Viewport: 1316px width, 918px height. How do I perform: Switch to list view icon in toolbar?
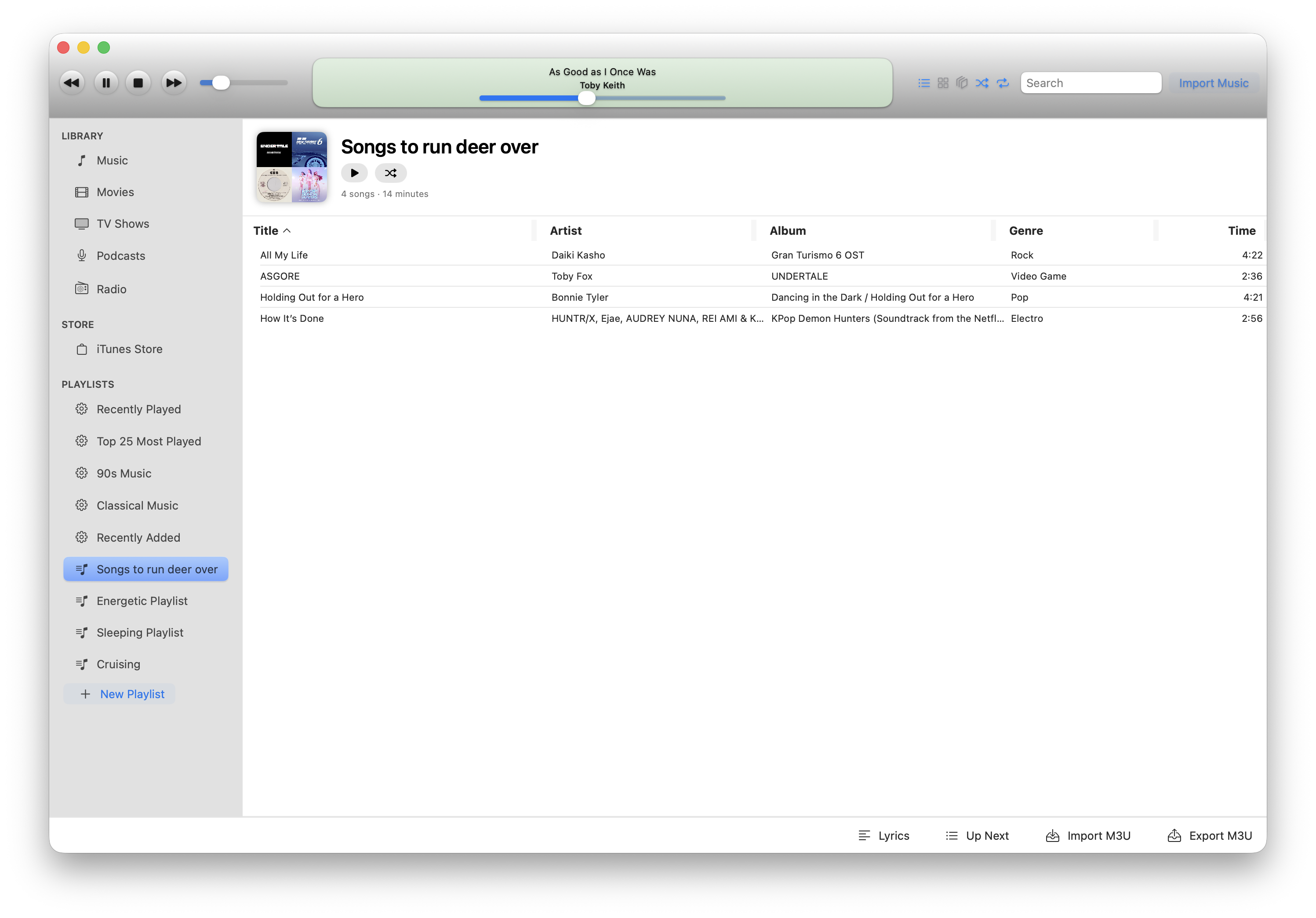(x=924, y=83)
